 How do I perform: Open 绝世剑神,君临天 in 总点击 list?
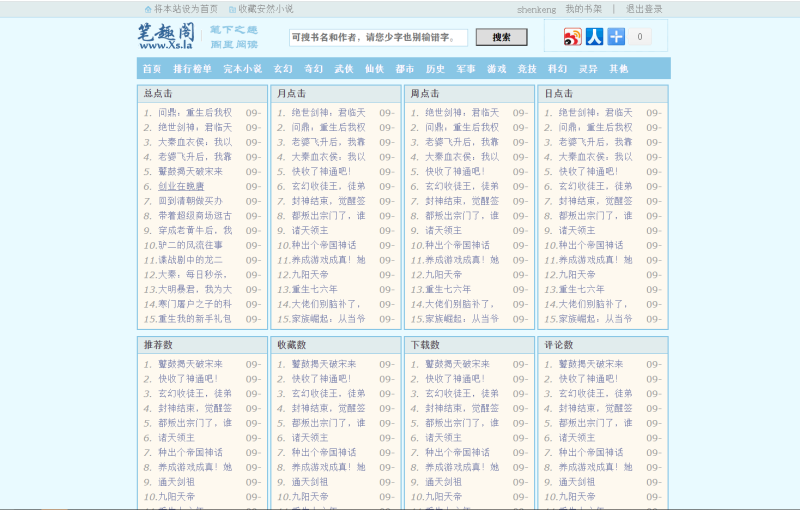click(x=195, y=128)
